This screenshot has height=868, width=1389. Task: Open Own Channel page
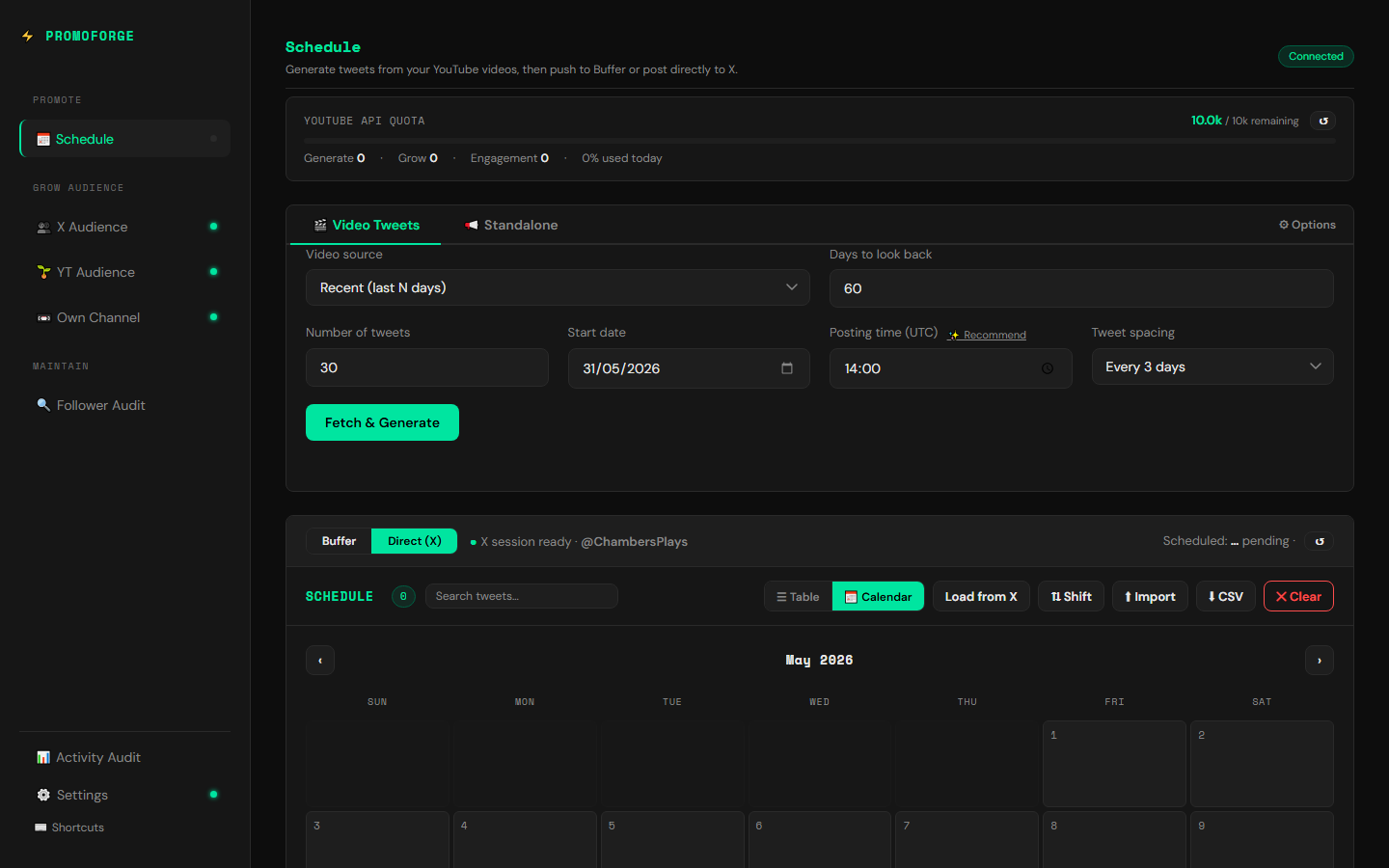pos(124,317)
